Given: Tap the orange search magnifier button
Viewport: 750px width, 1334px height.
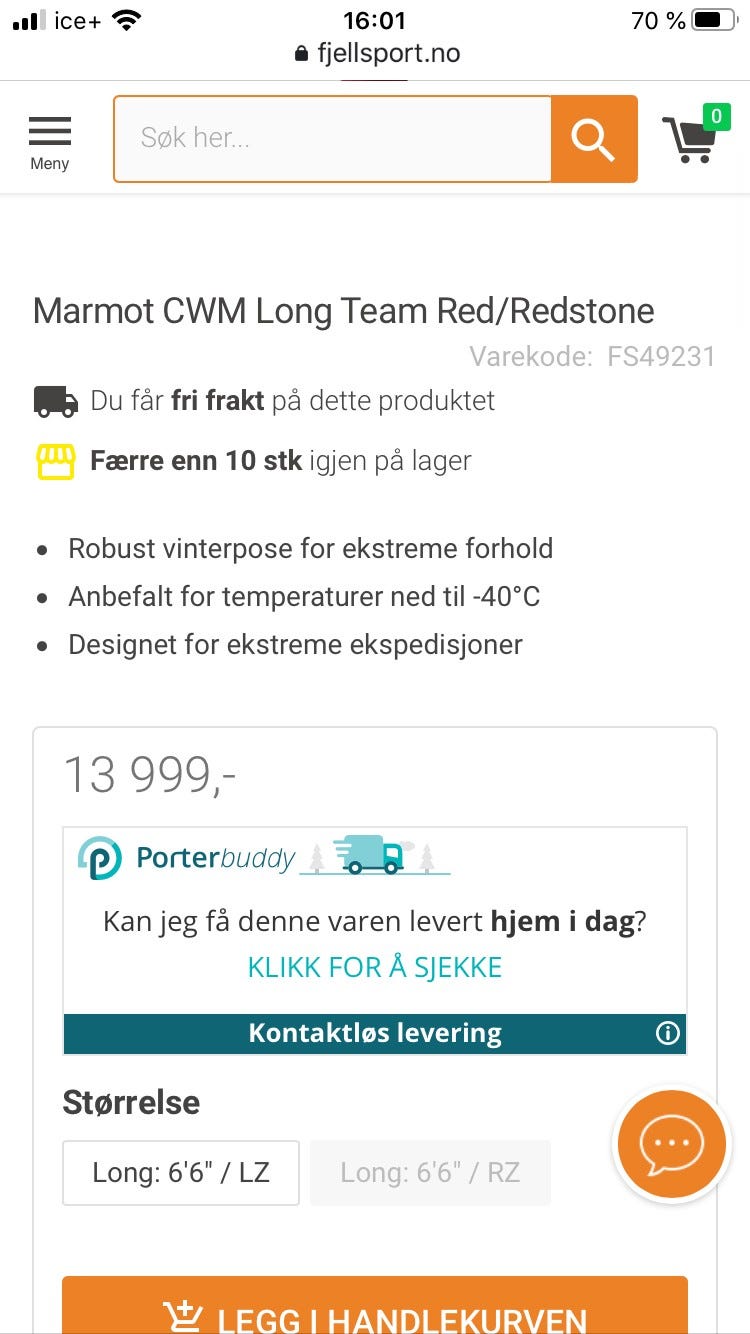Looking at the screenshot, I should pyautogui.click(x=594, y=139).
